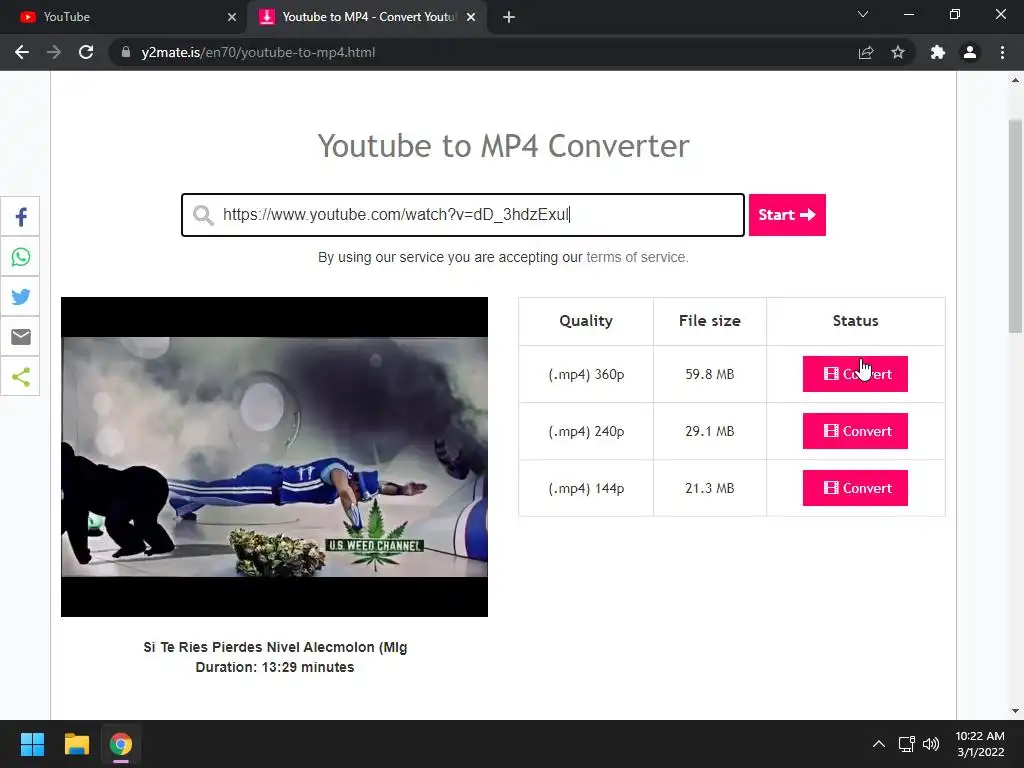Screen dimensions: 1024x768
Task: Select the Youtube to MP4 tab
Action: click(366, 17)
